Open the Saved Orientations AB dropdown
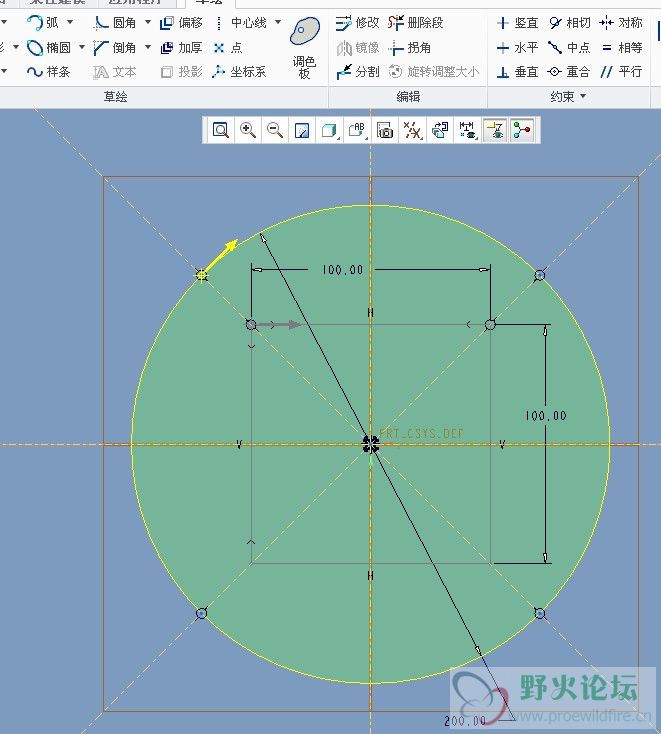Image resolution: width=661 pixels, height=734 pixels. 357,130
